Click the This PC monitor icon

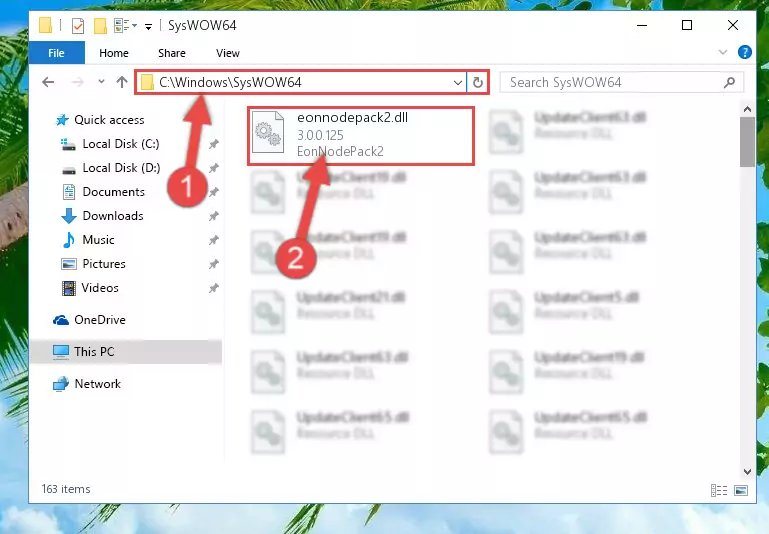click(61, 352)
